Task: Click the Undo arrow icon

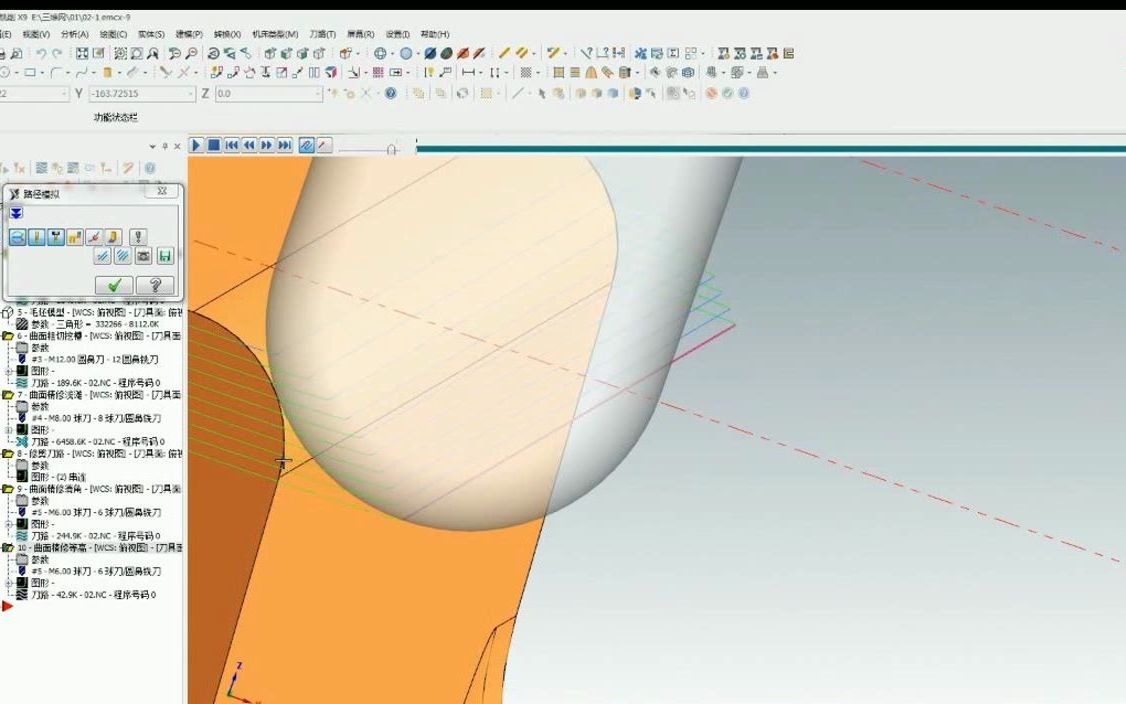Action: point(41,53)
